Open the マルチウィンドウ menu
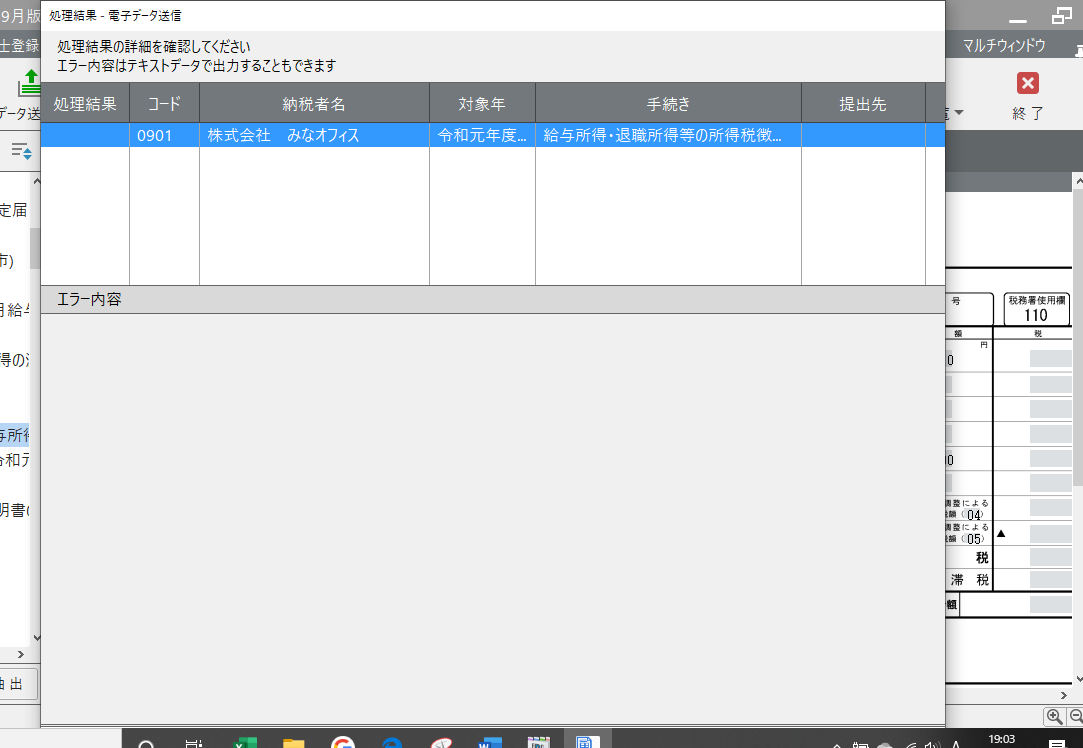Screen dimensions: 1083x748 [x=1004, y=45]
